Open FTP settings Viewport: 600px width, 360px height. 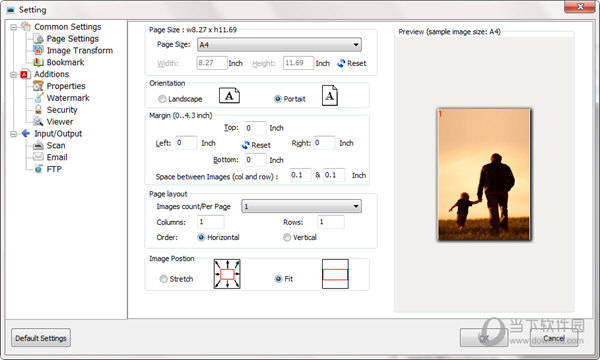click(54, 169)
